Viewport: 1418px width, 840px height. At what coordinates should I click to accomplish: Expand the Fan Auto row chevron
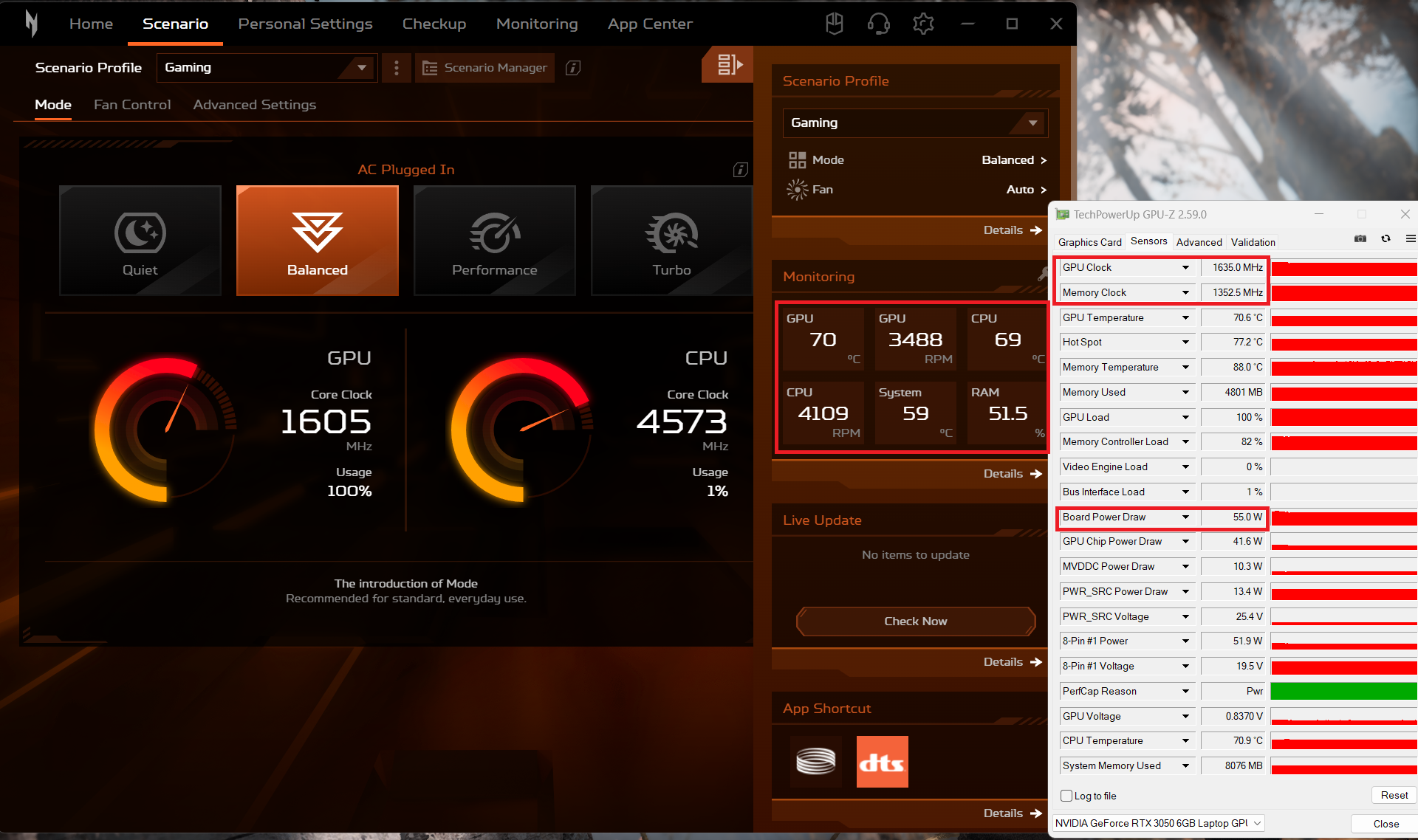pyautogui.click(x=1044, y=190)
